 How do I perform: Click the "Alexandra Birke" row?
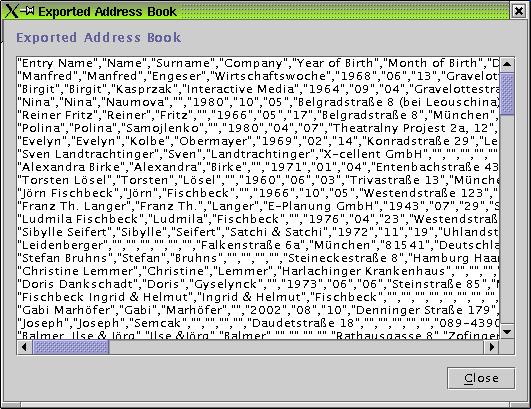tap(258, 167)
